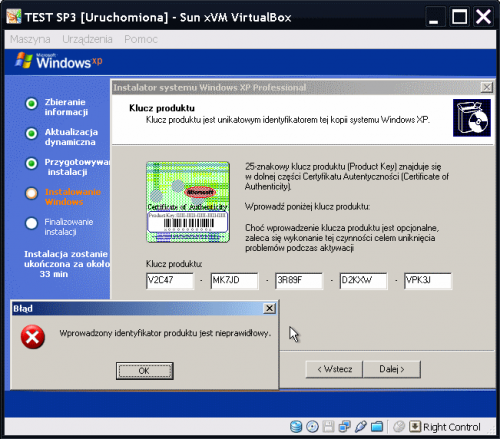Click the mouse integration status icon

coord(399,427)
